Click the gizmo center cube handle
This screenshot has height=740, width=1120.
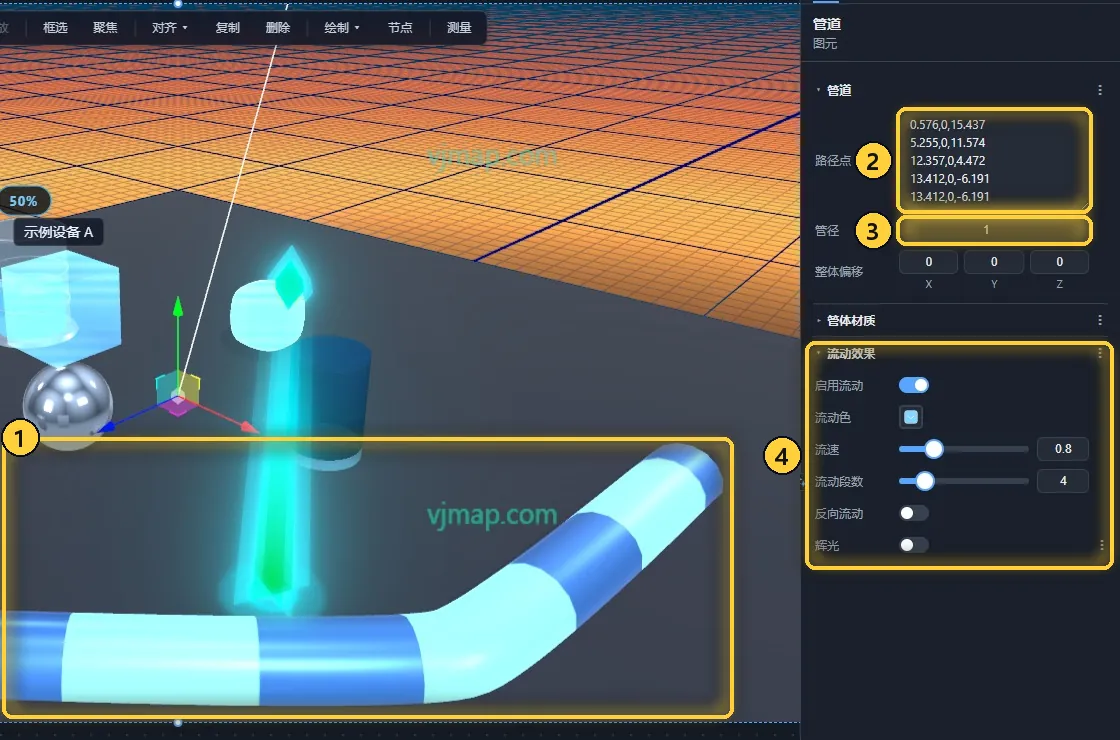[x=178, y=394]
